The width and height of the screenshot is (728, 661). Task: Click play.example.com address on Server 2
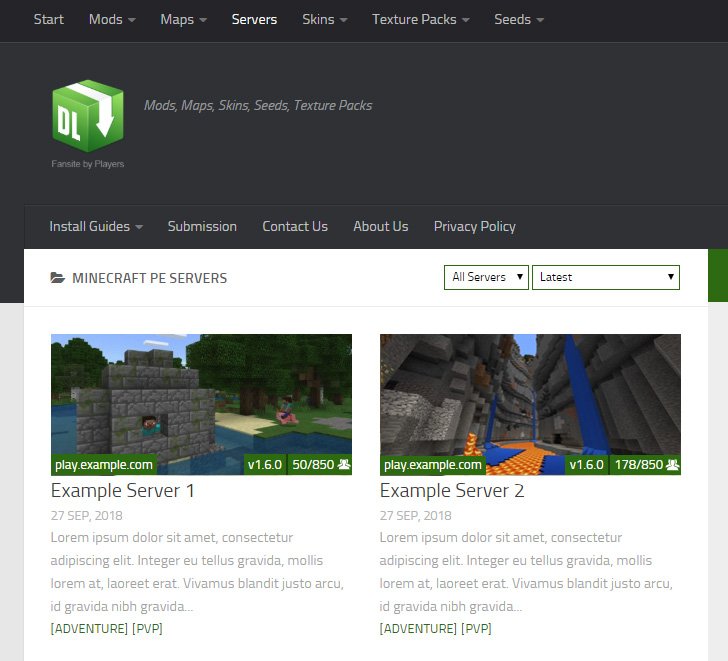point(433,465)
